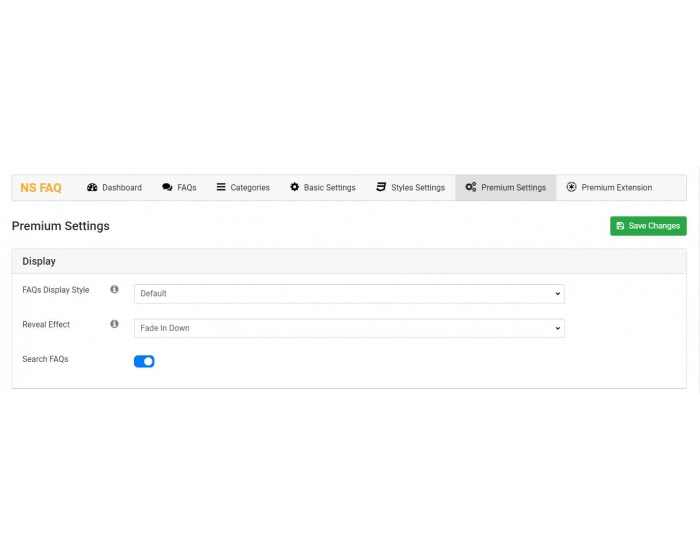The image size is (700, 560).
Task: Click the NS FAQ brand link
Action: tap(41, 188)
